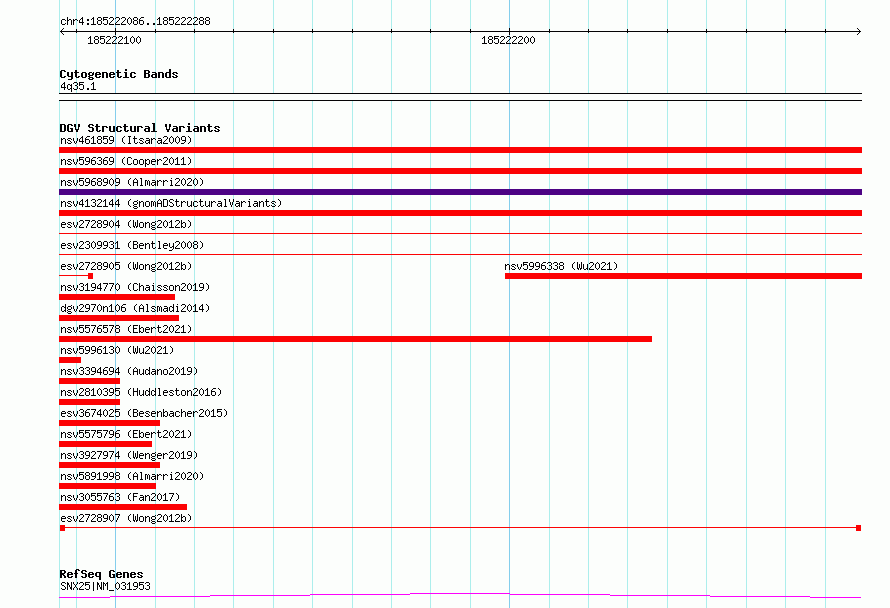
Task: Open the esv2309931 (Bentley2008) label
Action: tap(132, 245)
